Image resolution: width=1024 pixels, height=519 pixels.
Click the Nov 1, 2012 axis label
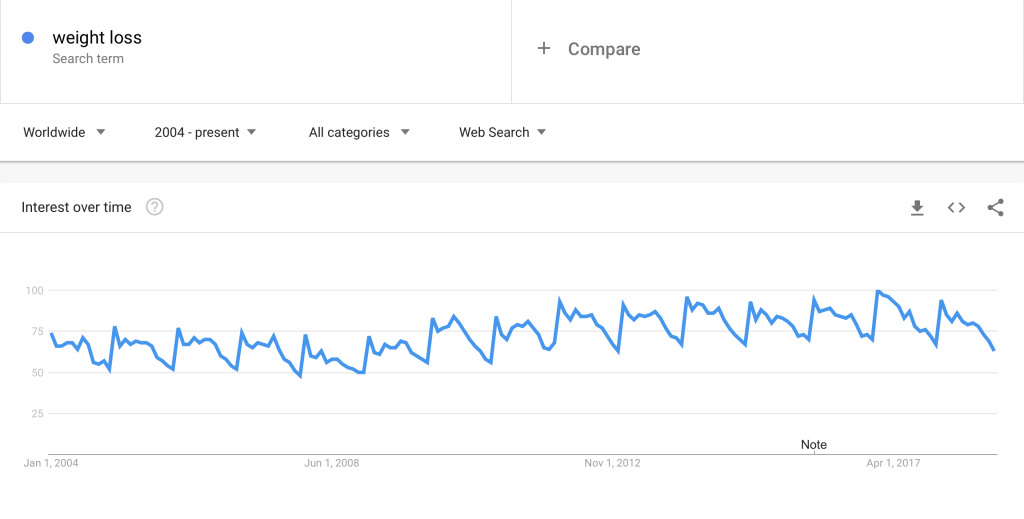pos(613,464)
